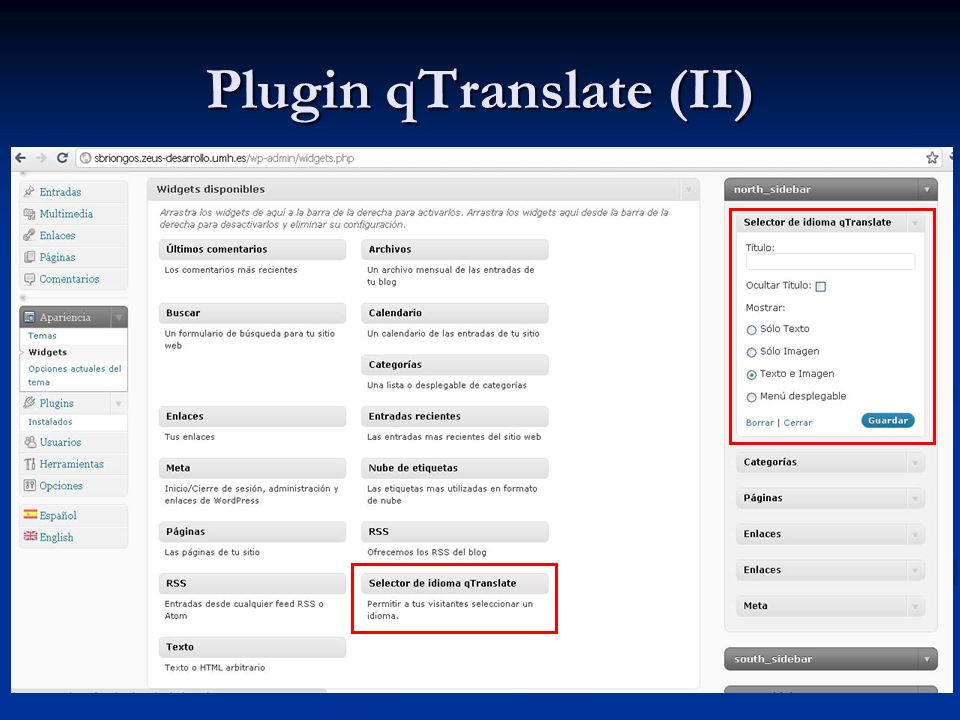Click the Usuarios people icon

pyautogui.click(x=30, y=442)
